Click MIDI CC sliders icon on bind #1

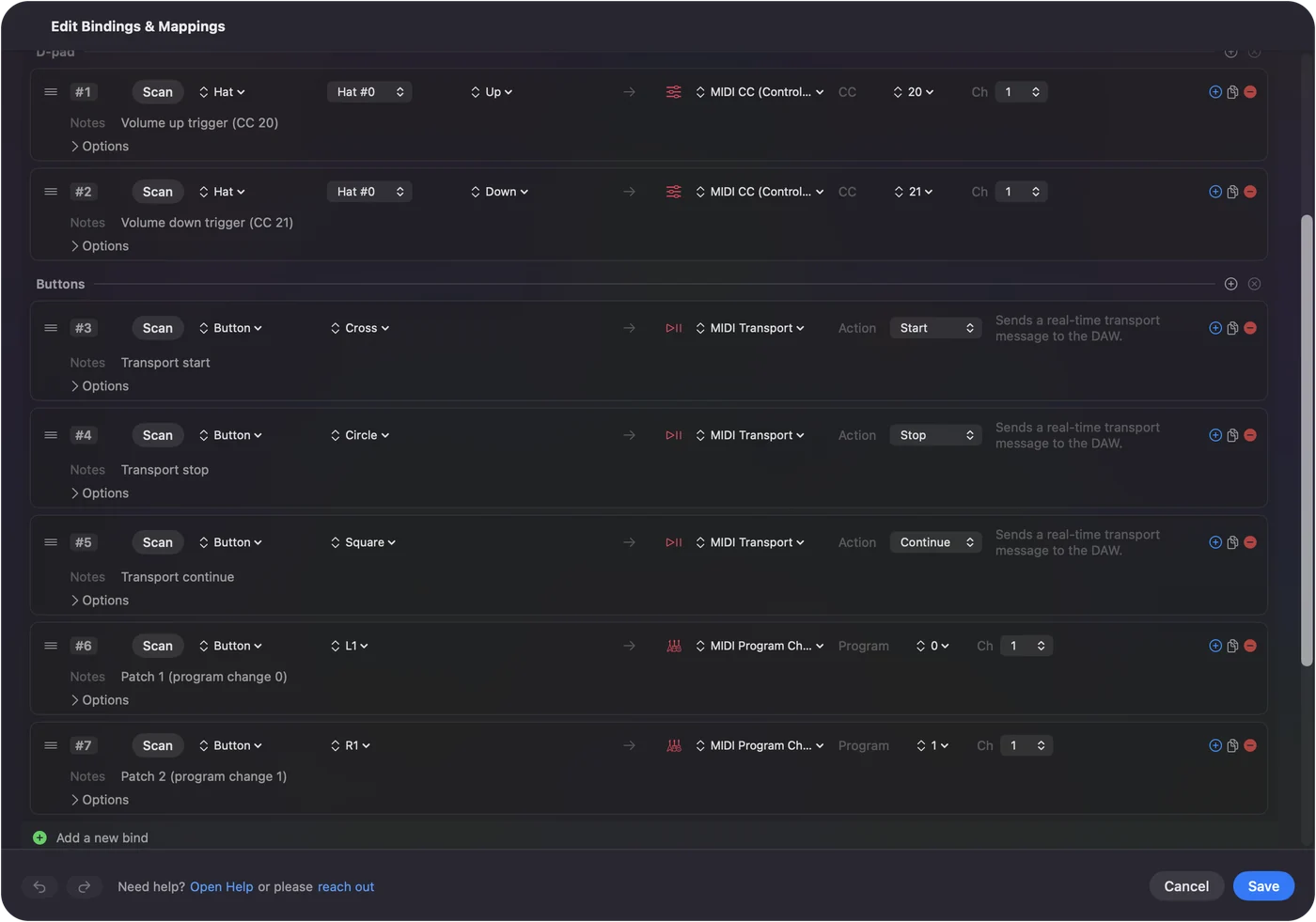(674, 92)
